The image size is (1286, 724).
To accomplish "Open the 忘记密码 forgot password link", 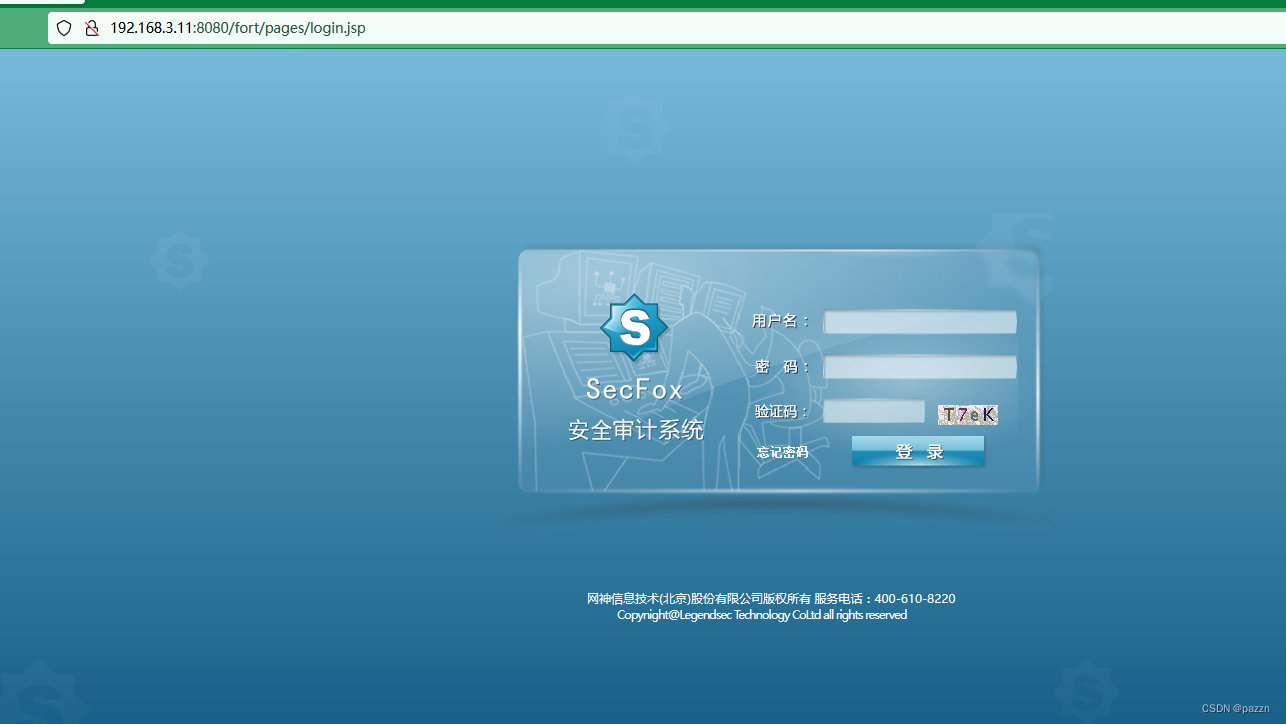I will [x=782, y=452].
